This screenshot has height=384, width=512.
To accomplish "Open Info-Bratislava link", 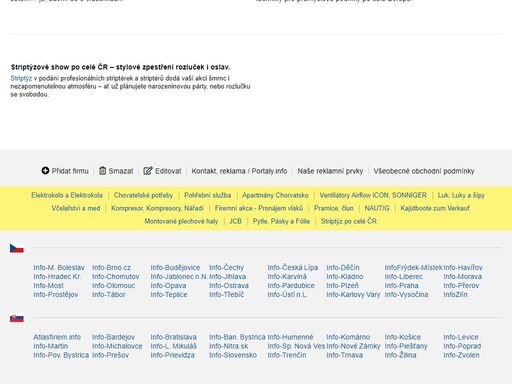I will 173,337.
